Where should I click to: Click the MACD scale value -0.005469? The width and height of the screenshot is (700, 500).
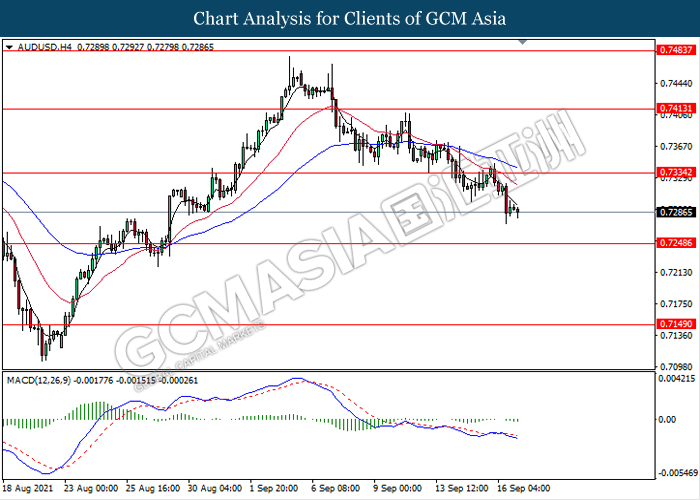pyautogui.click(x=677, y=473)
